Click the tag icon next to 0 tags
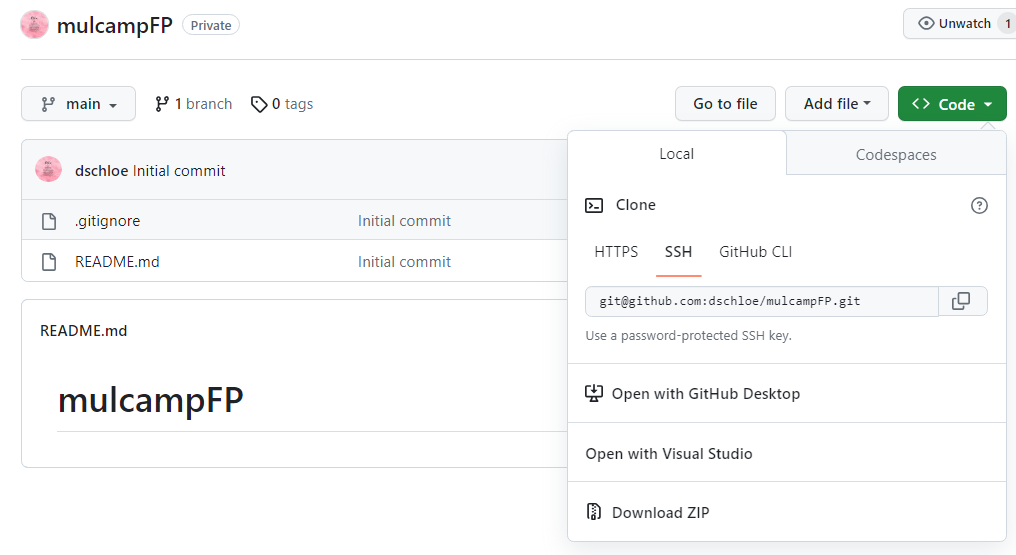1016x555 pixels. click(259, 104)
